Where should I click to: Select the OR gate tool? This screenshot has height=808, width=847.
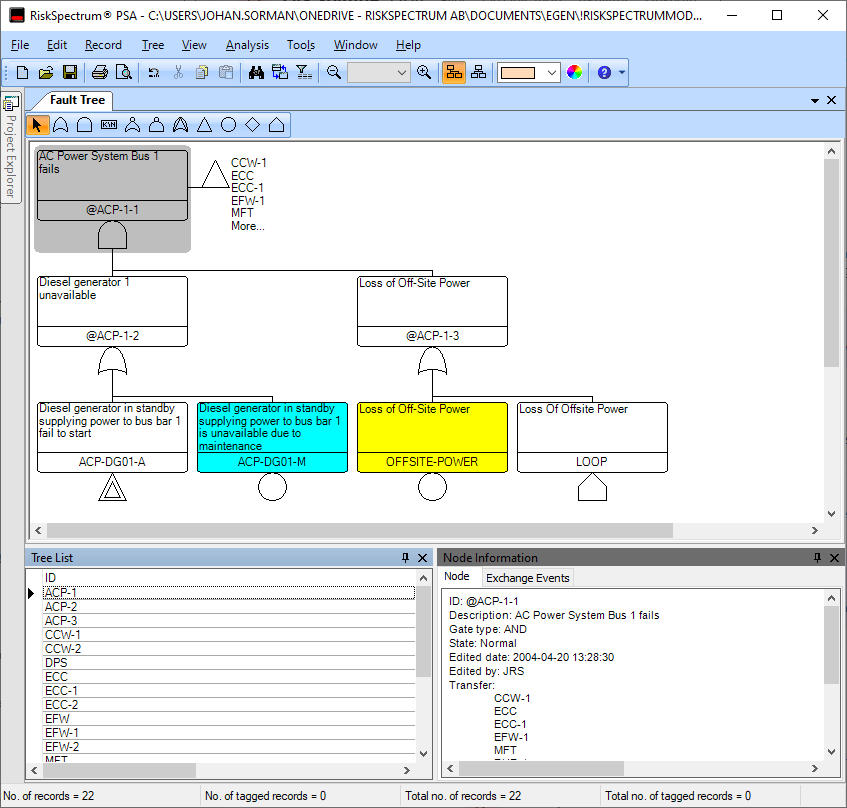(61, 125)
